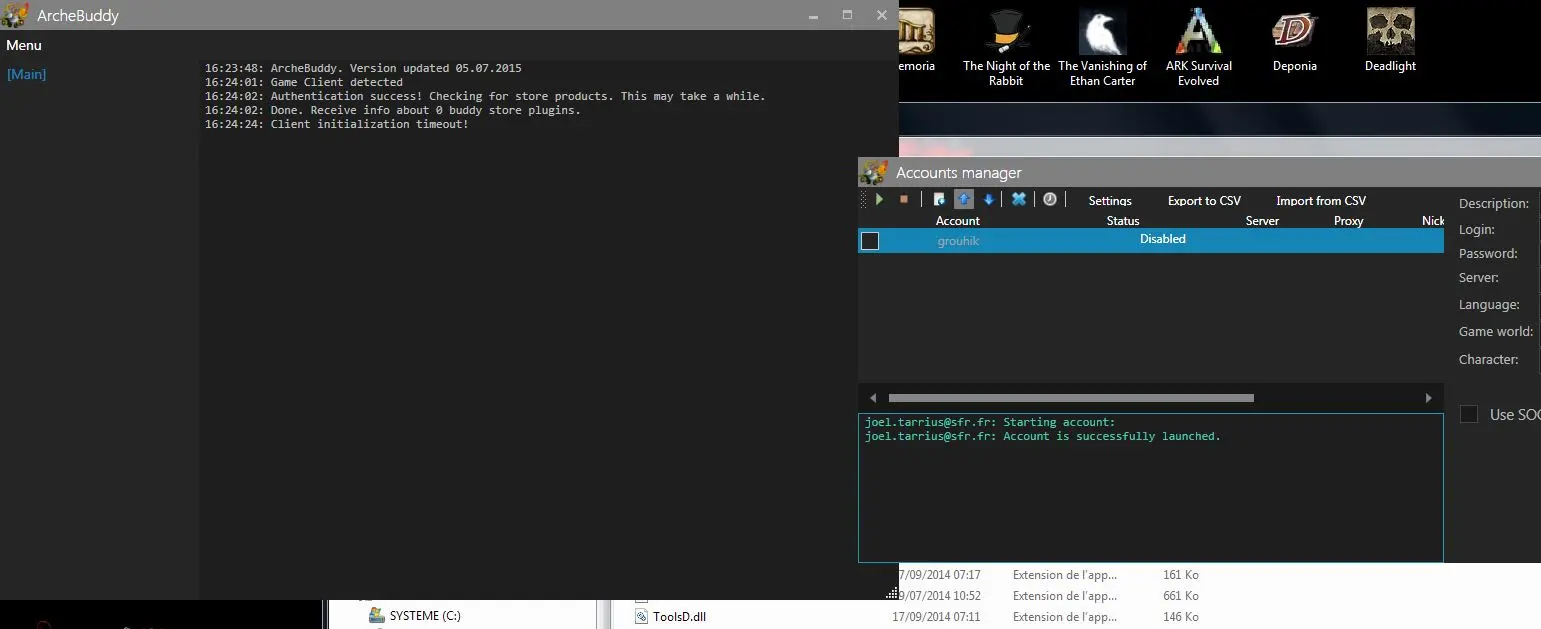Open the ArcheBuddy Menu

24,45
